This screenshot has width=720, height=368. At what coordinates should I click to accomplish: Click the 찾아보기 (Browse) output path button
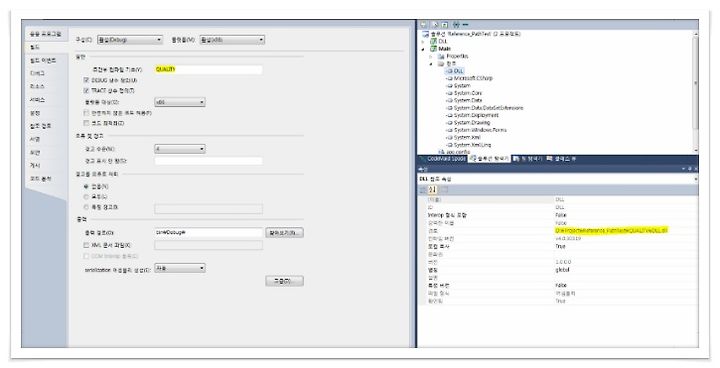(284, 233)
